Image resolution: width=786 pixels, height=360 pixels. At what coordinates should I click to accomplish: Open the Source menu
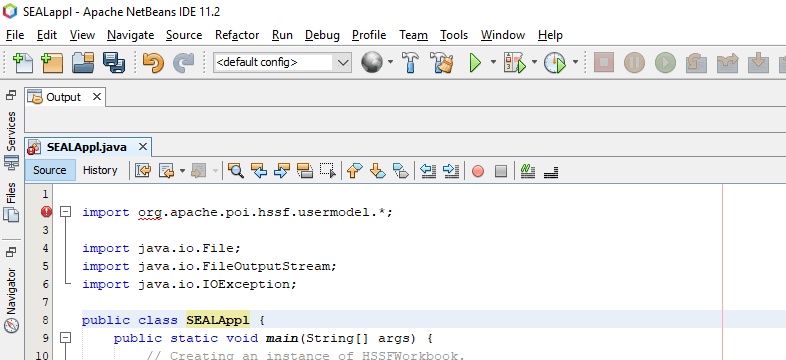184,35
